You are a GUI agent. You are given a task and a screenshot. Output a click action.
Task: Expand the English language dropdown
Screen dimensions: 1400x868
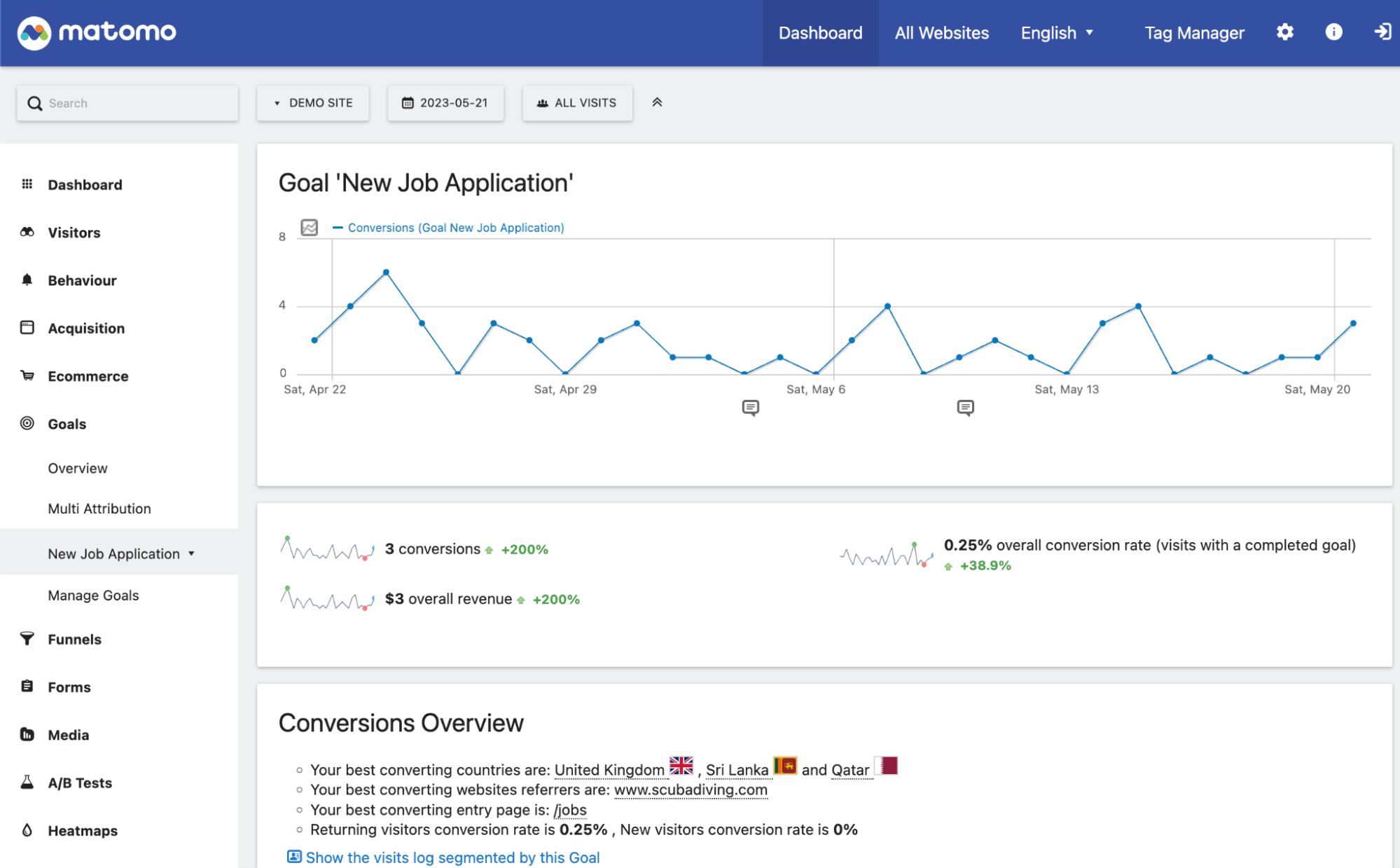[1057, 32]
